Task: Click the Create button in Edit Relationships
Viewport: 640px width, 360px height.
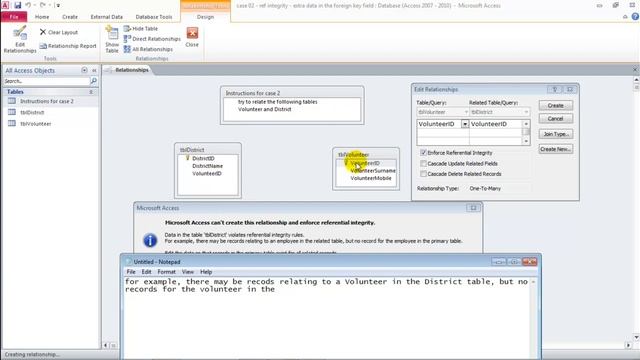Action: (x=556, y=105)
